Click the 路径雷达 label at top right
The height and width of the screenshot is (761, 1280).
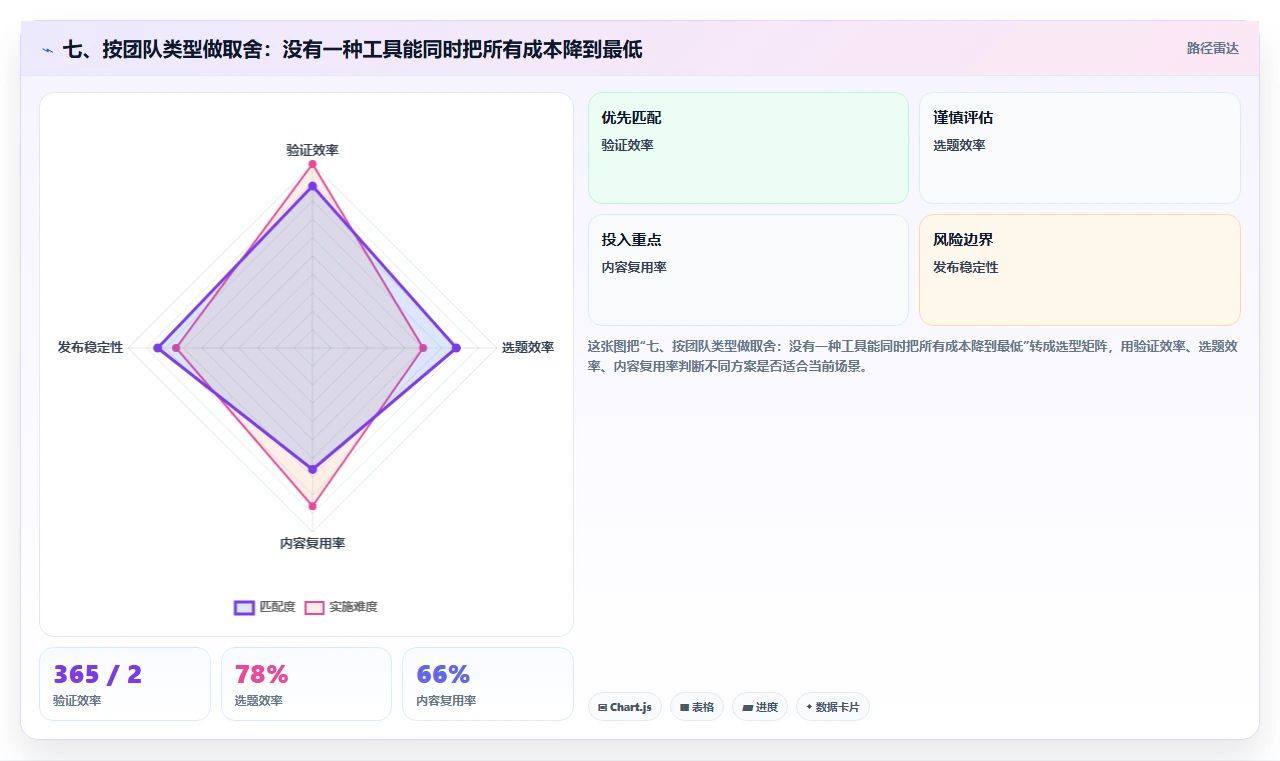(x=1213, y=48)
